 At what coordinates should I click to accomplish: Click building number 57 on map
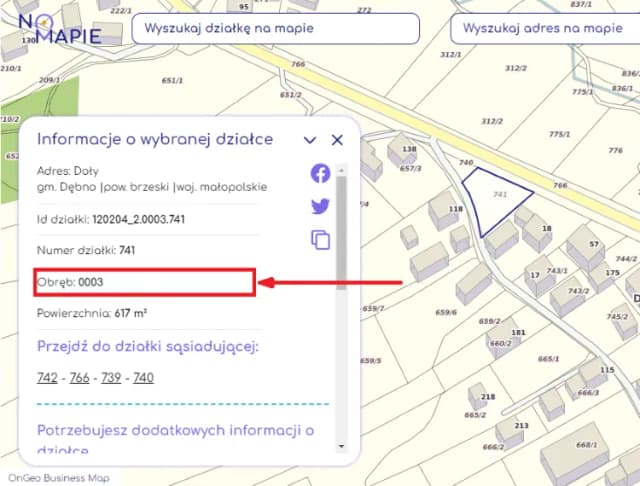(x=594, y=244)
